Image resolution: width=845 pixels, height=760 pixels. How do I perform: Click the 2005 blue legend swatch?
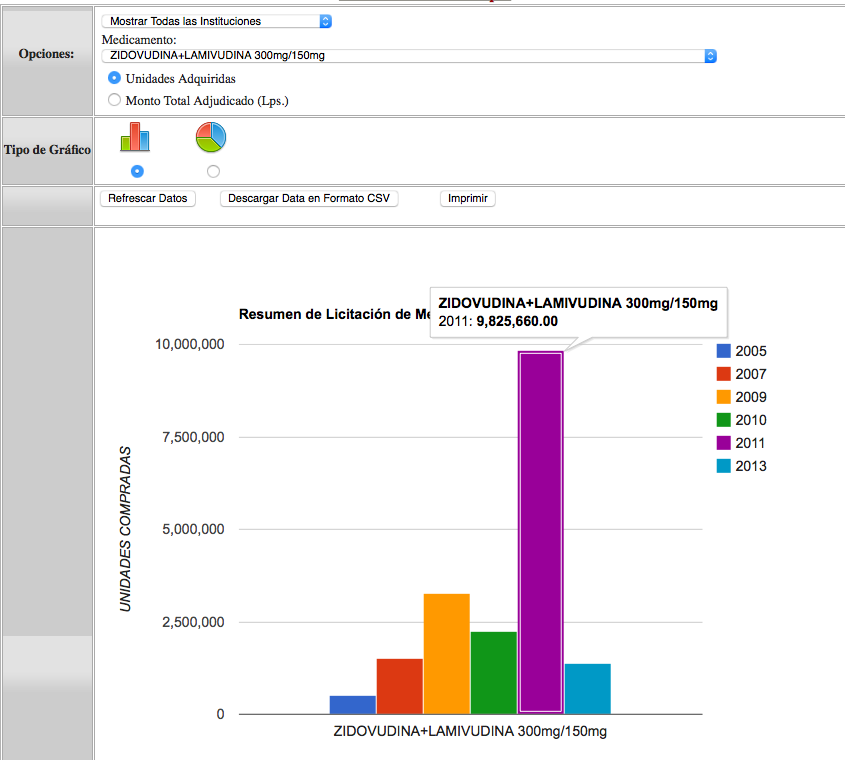click(723, 351)
